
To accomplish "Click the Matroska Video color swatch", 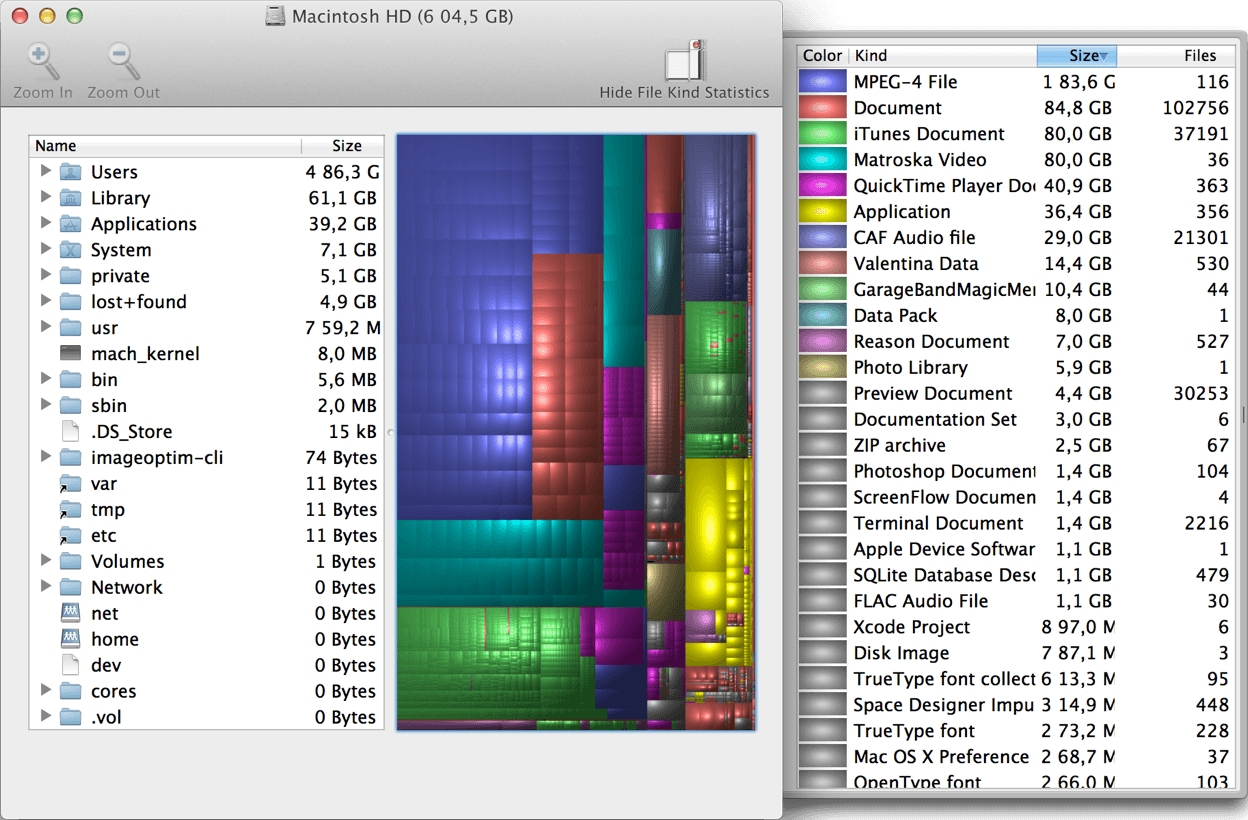I will coord(823,160).
